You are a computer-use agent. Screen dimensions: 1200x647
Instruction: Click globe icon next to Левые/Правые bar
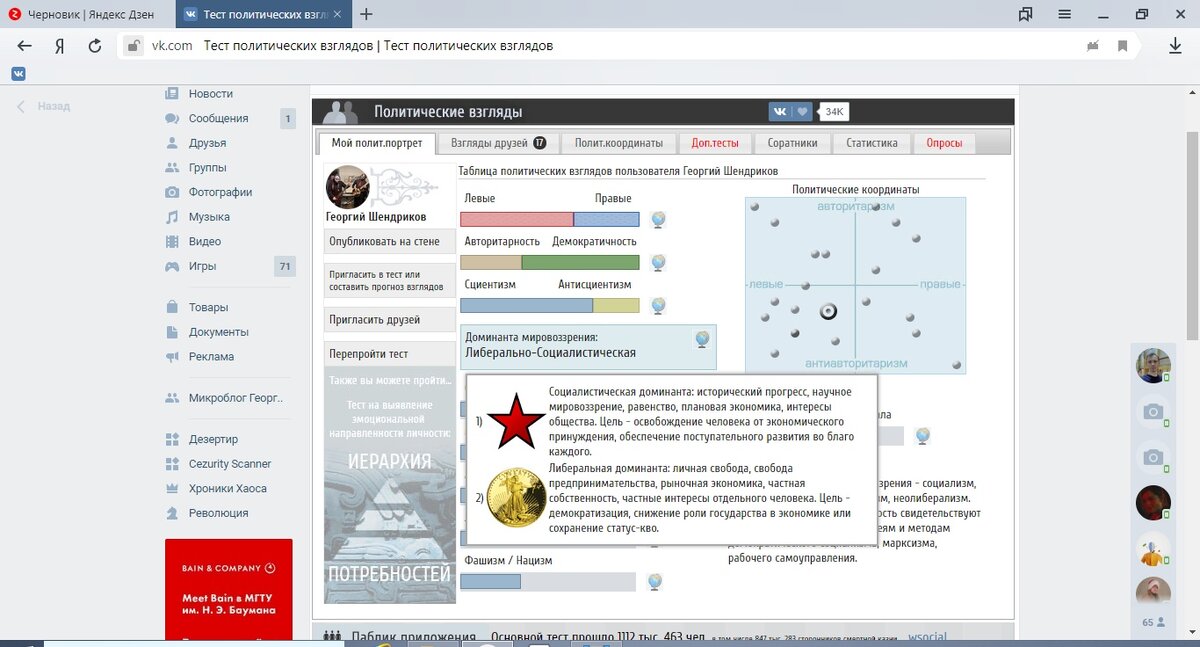[658, 220]
